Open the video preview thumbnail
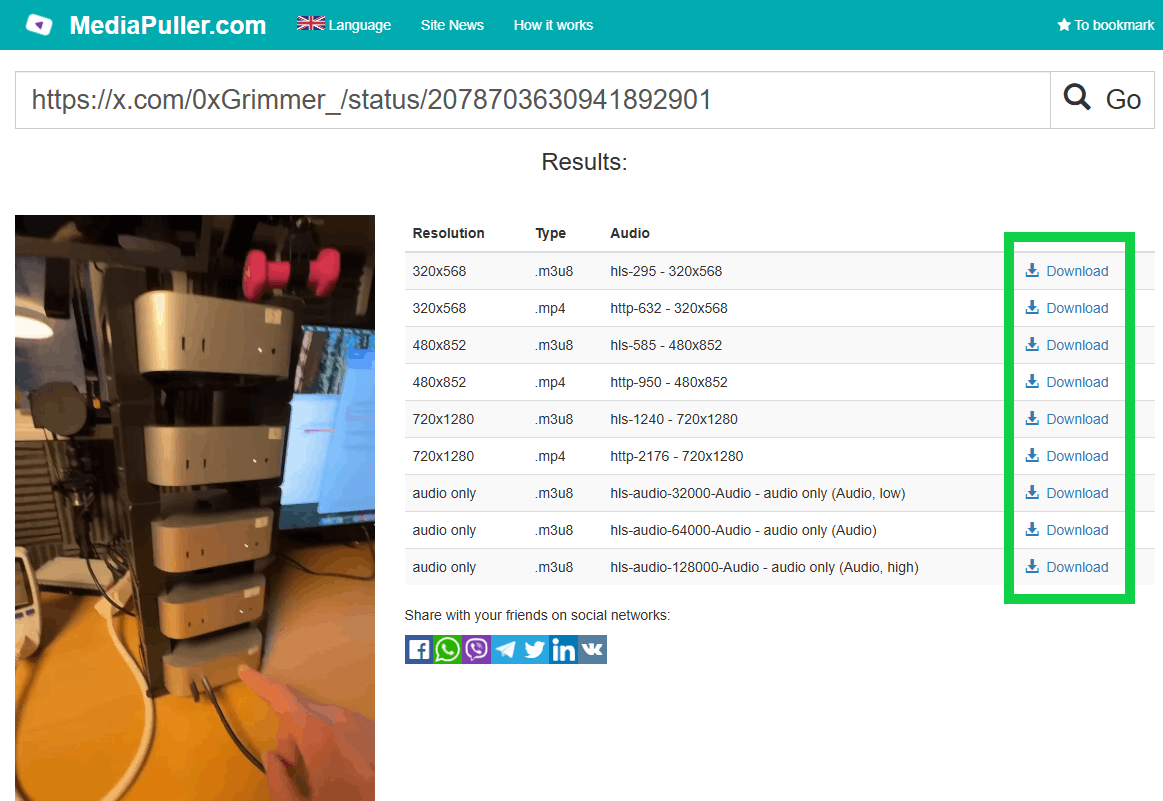Screen dimensions: 1163x801 (x=195, y=508)
